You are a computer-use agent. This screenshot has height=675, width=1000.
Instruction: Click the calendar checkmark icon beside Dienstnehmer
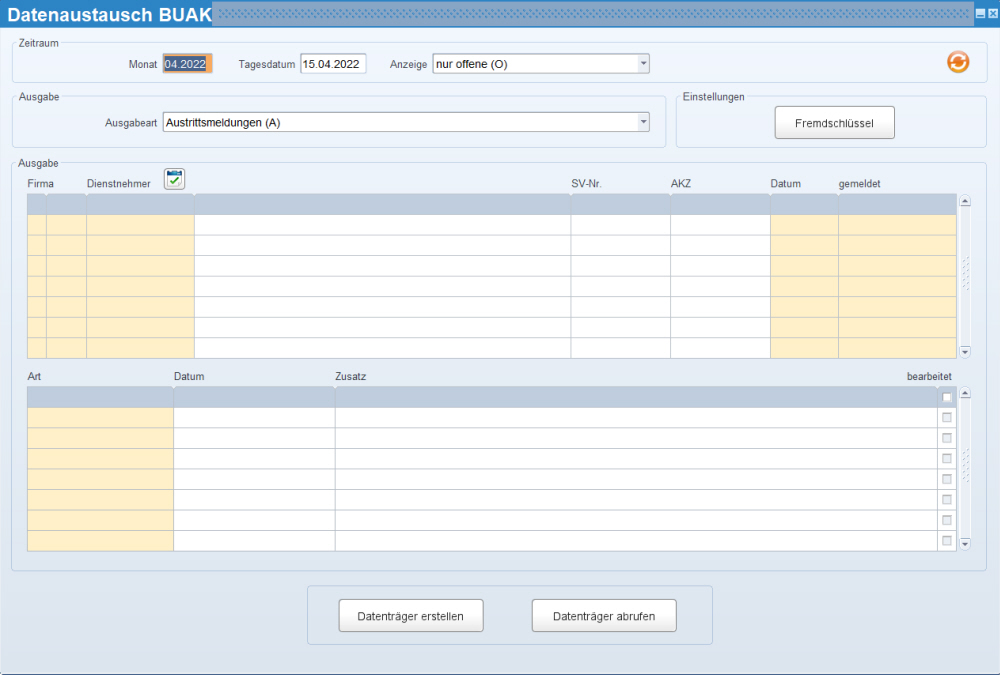(174, 179)
